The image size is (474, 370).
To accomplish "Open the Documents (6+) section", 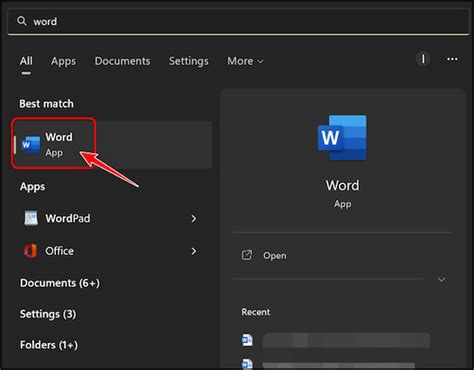I will click(60, 283).
